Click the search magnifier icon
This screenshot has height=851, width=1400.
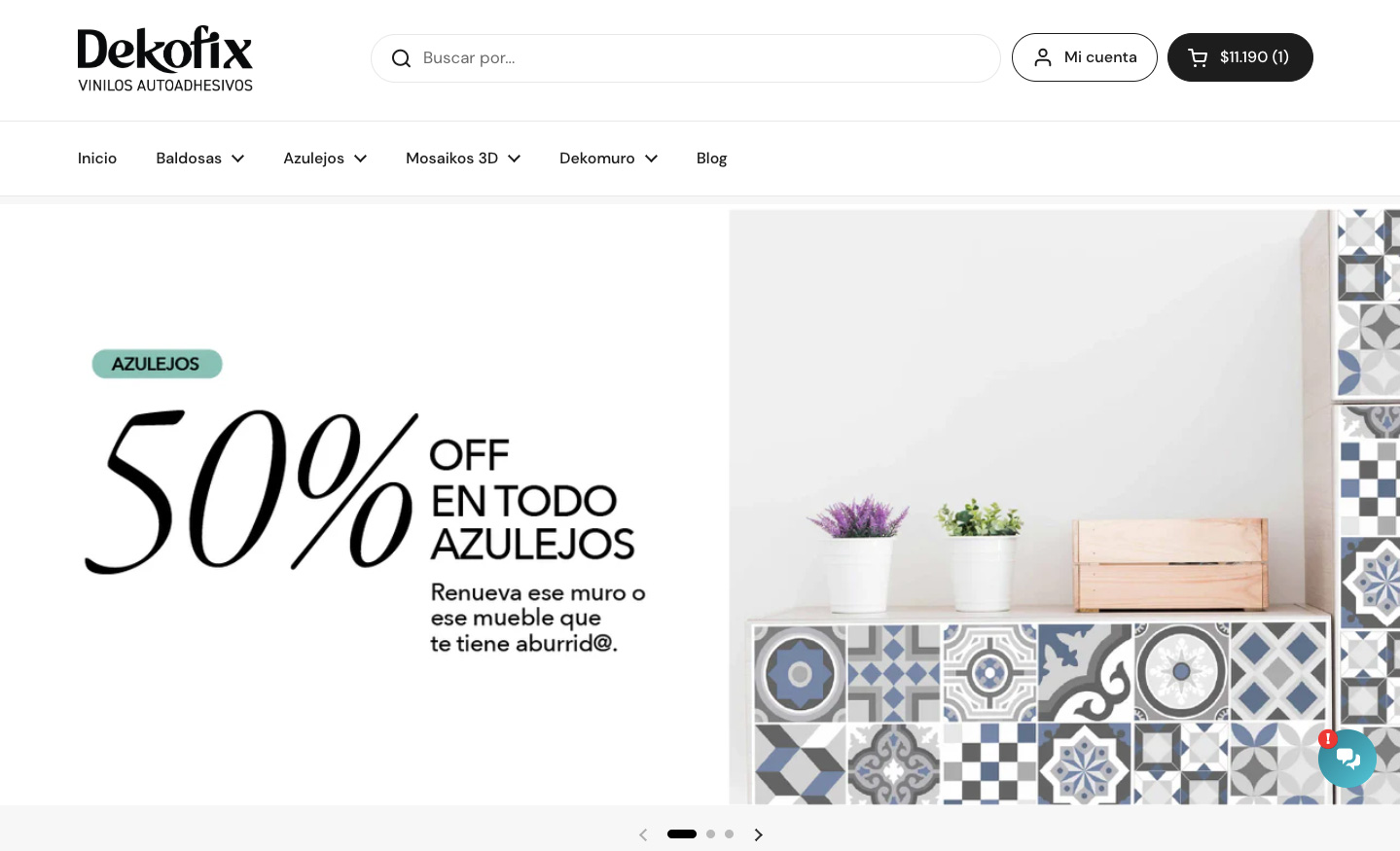point(401,58)
